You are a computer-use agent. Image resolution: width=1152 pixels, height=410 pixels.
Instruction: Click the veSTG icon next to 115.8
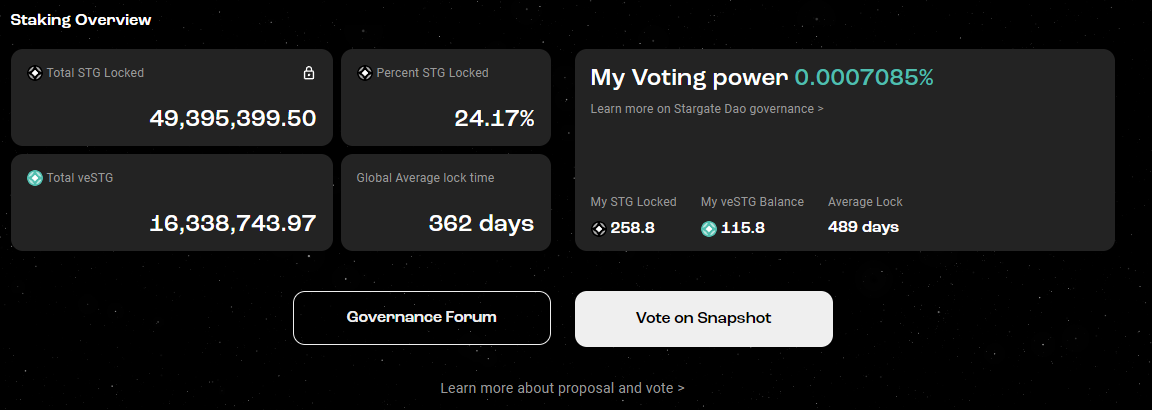pos(709,228)
